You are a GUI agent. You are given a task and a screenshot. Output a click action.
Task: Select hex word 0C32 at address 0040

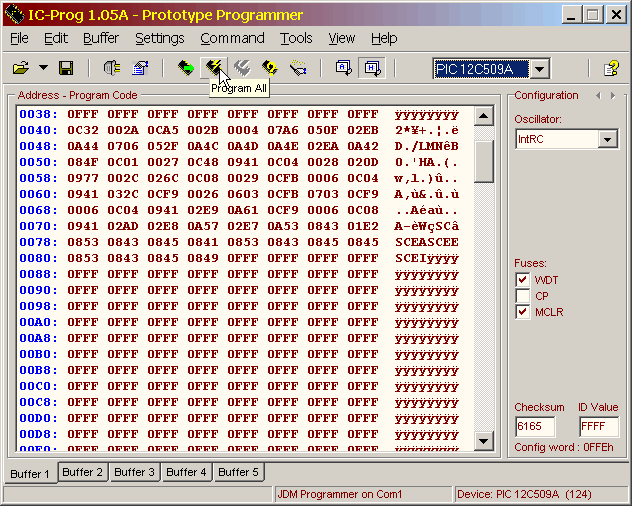coord(83,130)
